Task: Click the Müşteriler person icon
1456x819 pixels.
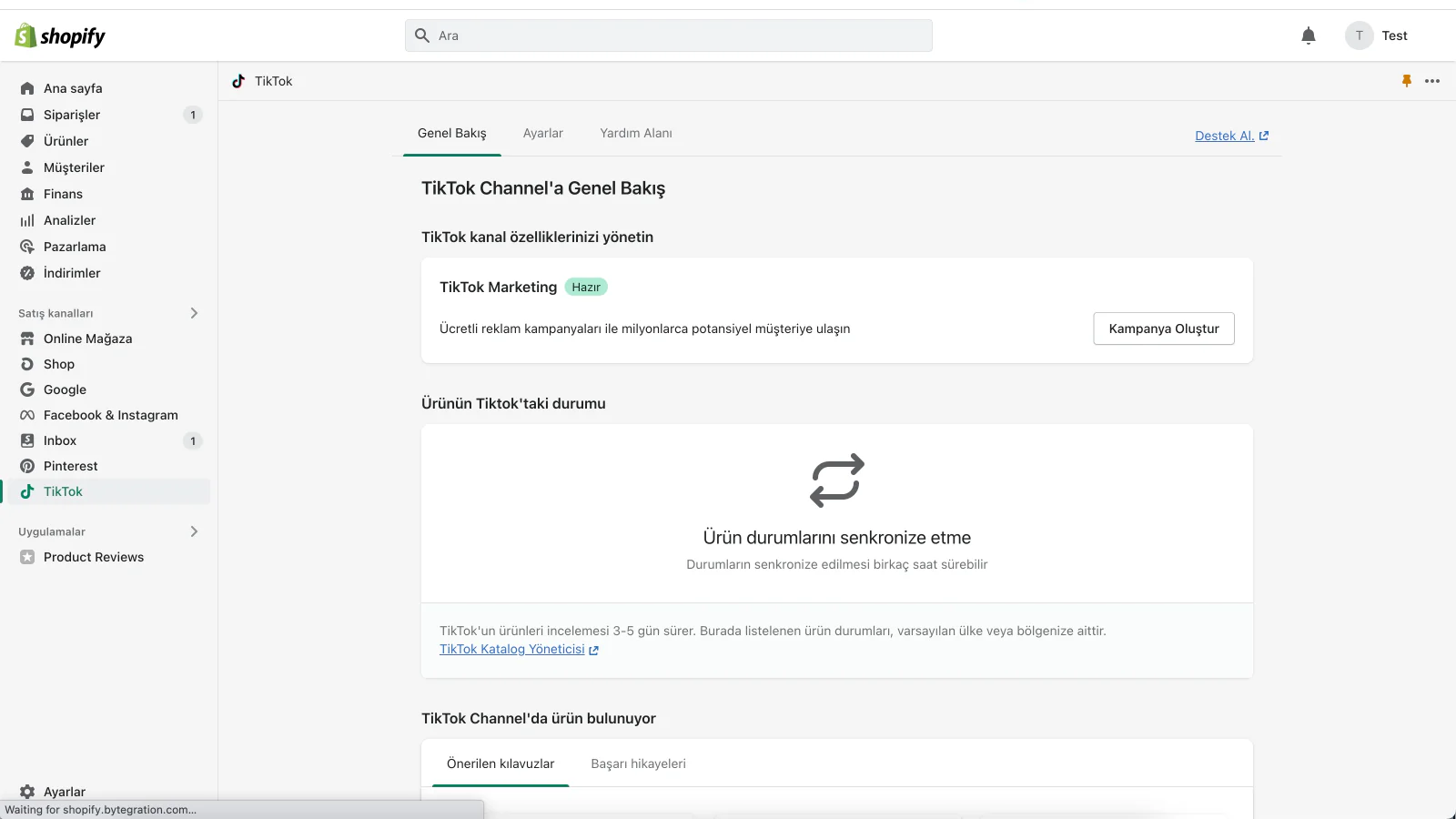Action: 27,167
